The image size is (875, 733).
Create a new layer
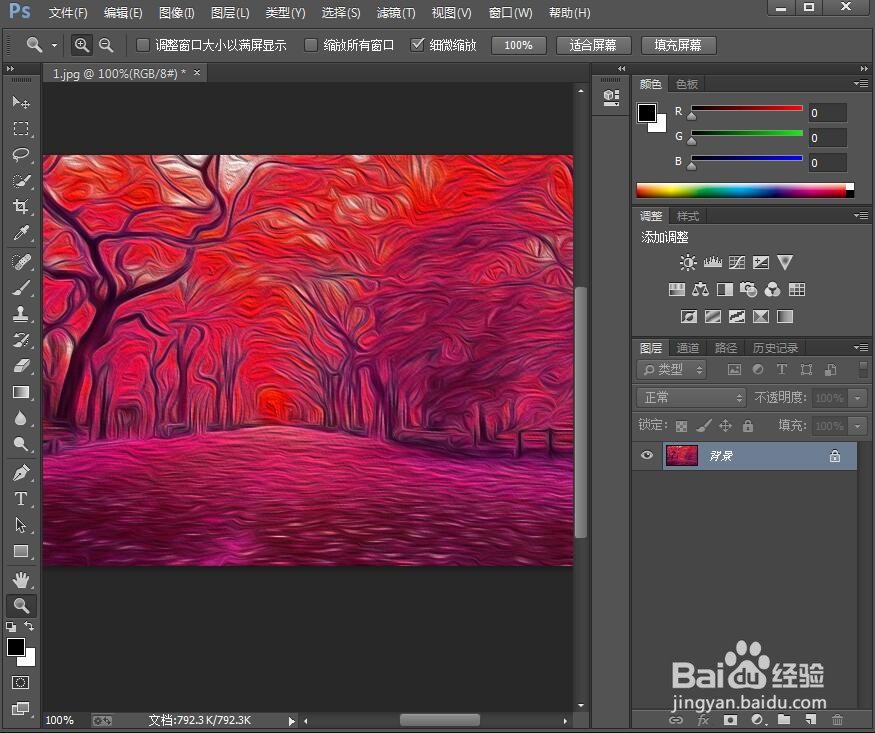810,720
